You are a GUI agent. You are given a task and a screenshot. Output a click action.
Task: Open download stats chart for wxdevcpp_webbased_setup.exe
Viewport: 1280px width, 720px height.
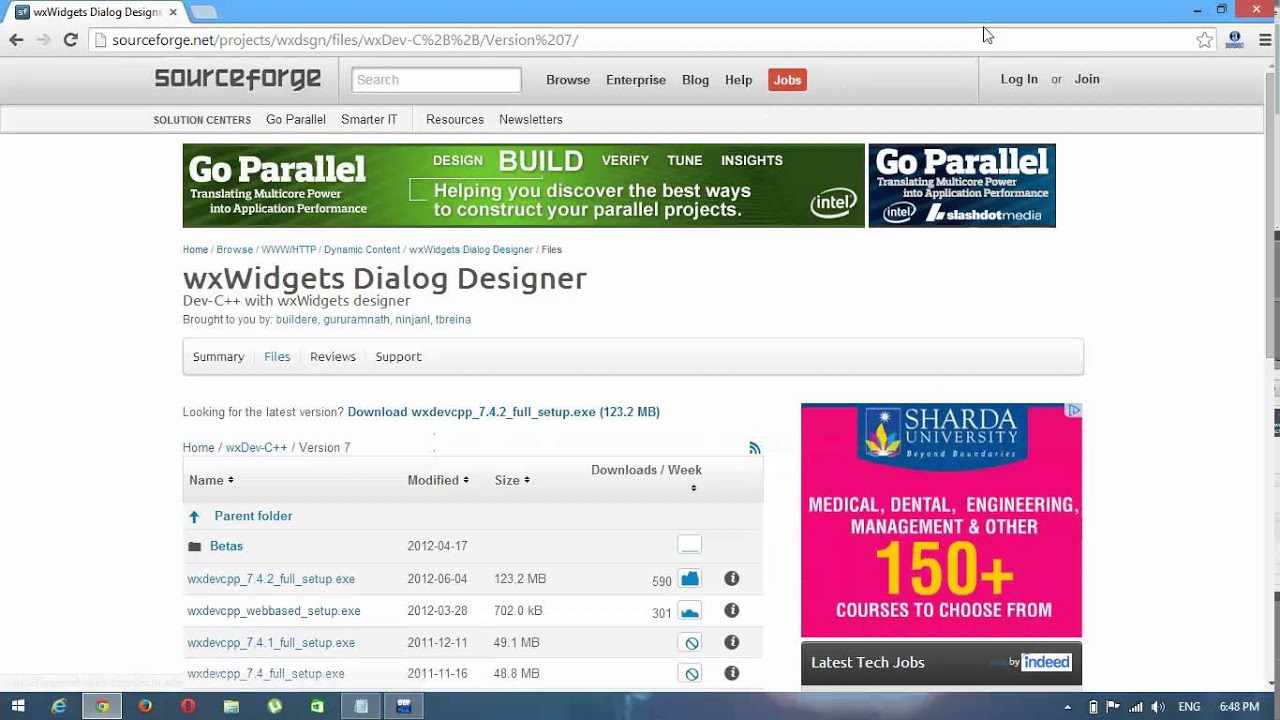[689, 610]
